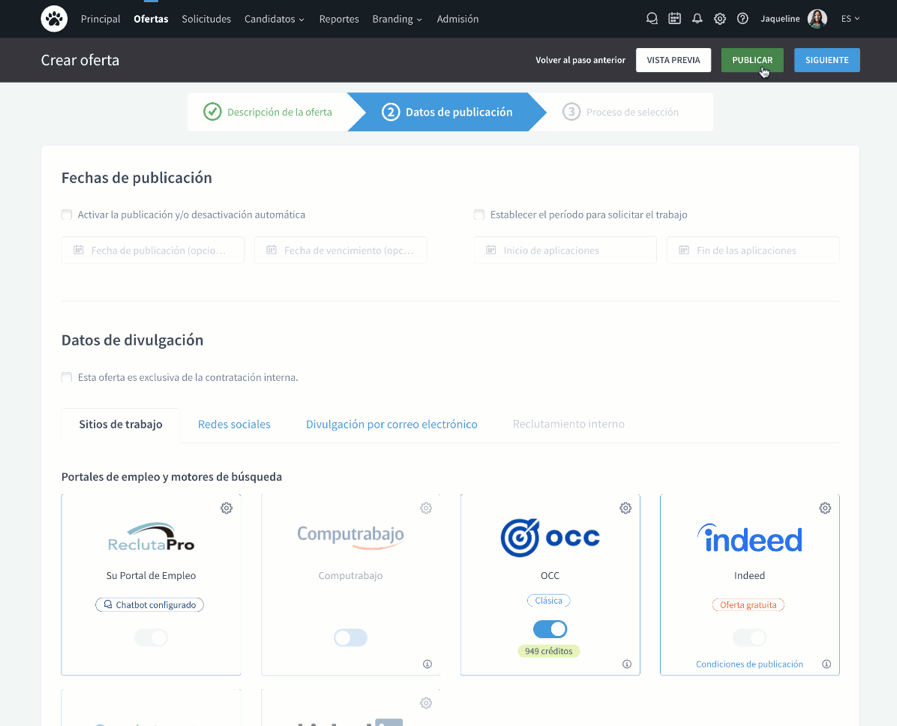Disable the OCC publication toggle
The image size is (897, 726).
click(550, 629)
